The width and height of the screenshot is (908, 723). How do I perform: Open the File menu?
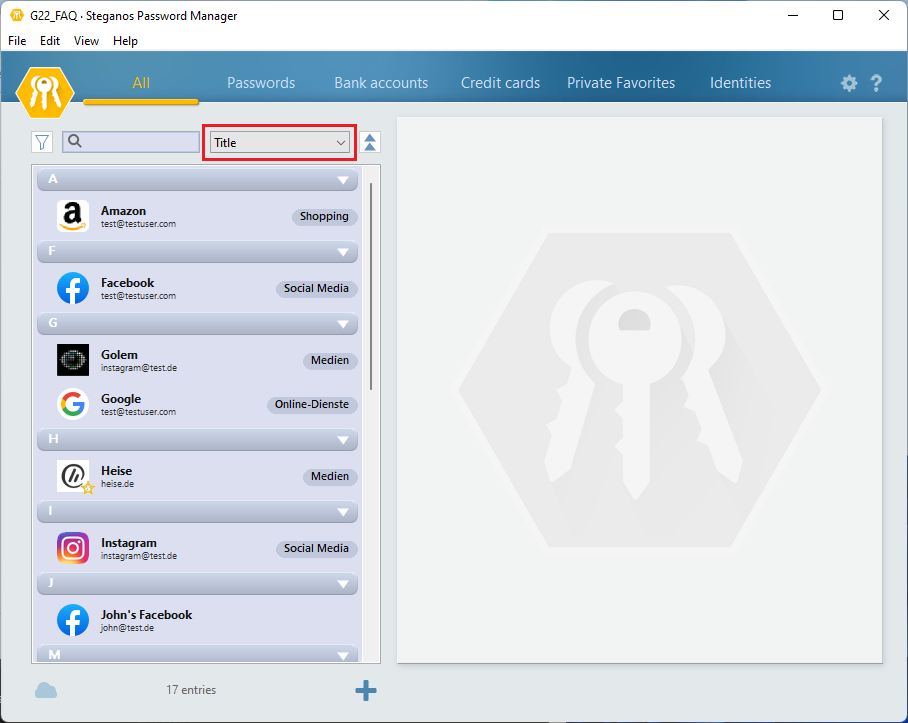[x=17, y=41]
